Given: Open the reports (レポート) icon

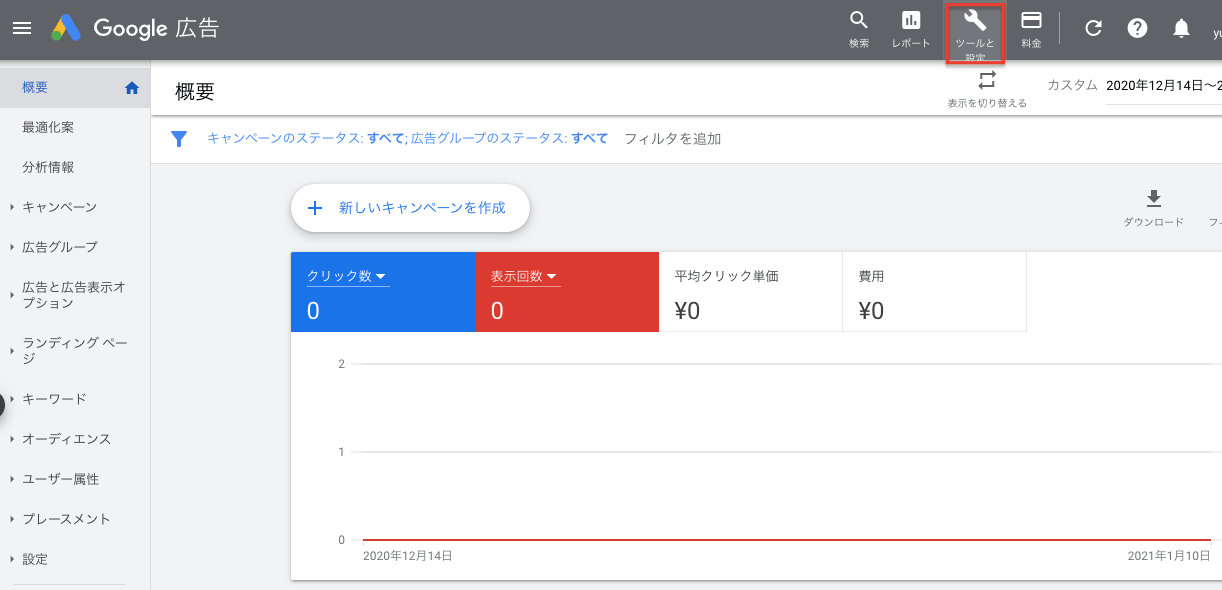Looking at the screenshot, I should (x=911, y=30).
